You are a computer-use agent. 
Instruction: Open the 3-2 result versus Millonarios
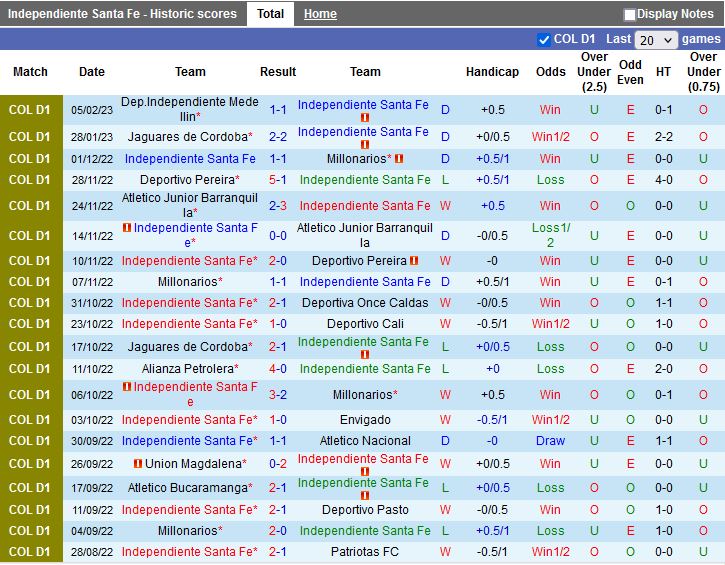(x=278, y=394)
